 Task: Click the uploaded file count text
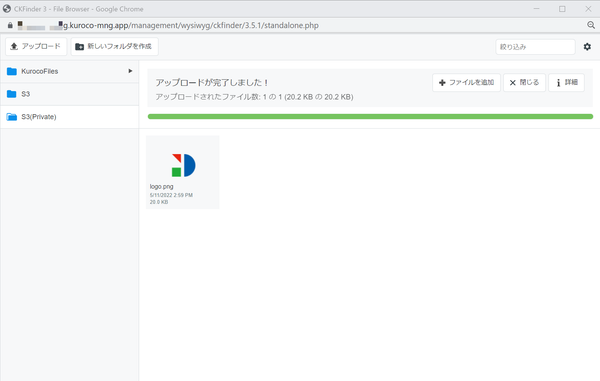tap(254, 97)
